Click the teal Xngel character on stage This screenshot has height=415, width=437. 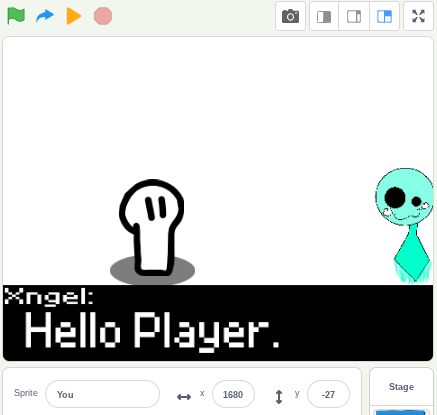(405, 225)
